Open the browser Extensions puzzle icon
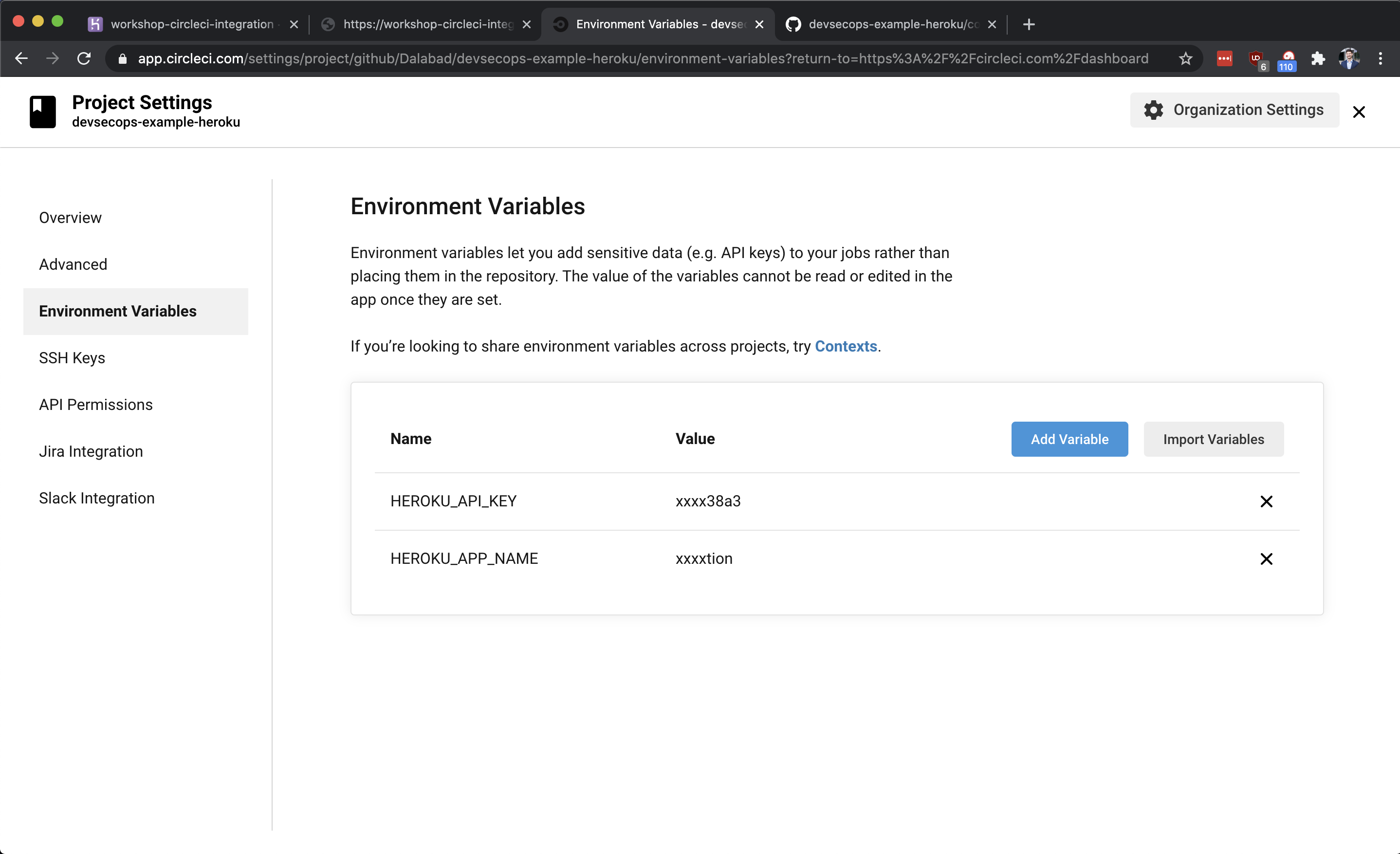This screenshot has width=1400, height=854. click(1318, 58)
